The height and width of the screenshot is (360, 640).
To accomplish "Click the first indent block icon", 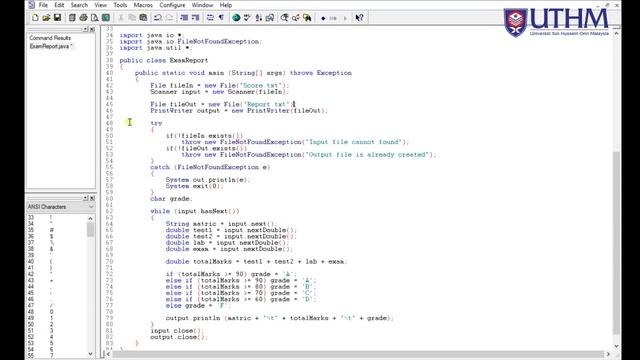I will 184,18.
